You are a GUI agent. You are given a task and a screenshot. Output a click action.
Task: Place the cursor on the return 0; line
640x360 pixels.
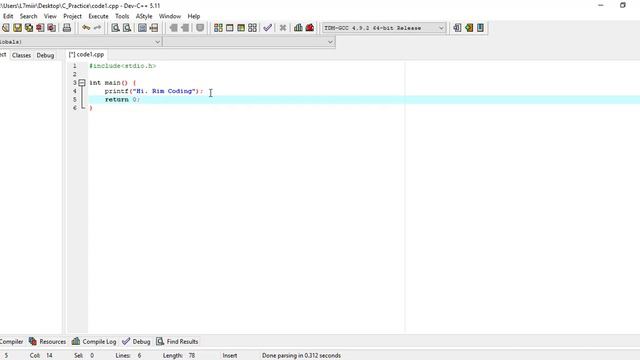(122, 100)
